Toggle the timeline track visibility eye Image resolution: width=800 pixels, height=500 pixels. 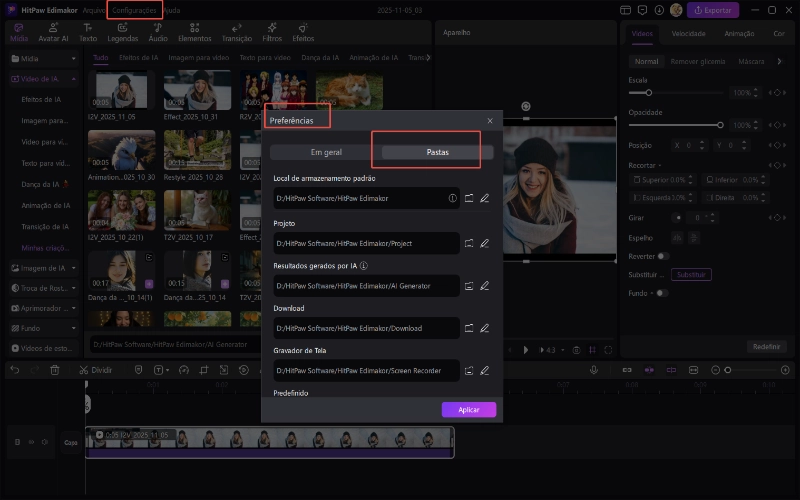pos(32,442)
